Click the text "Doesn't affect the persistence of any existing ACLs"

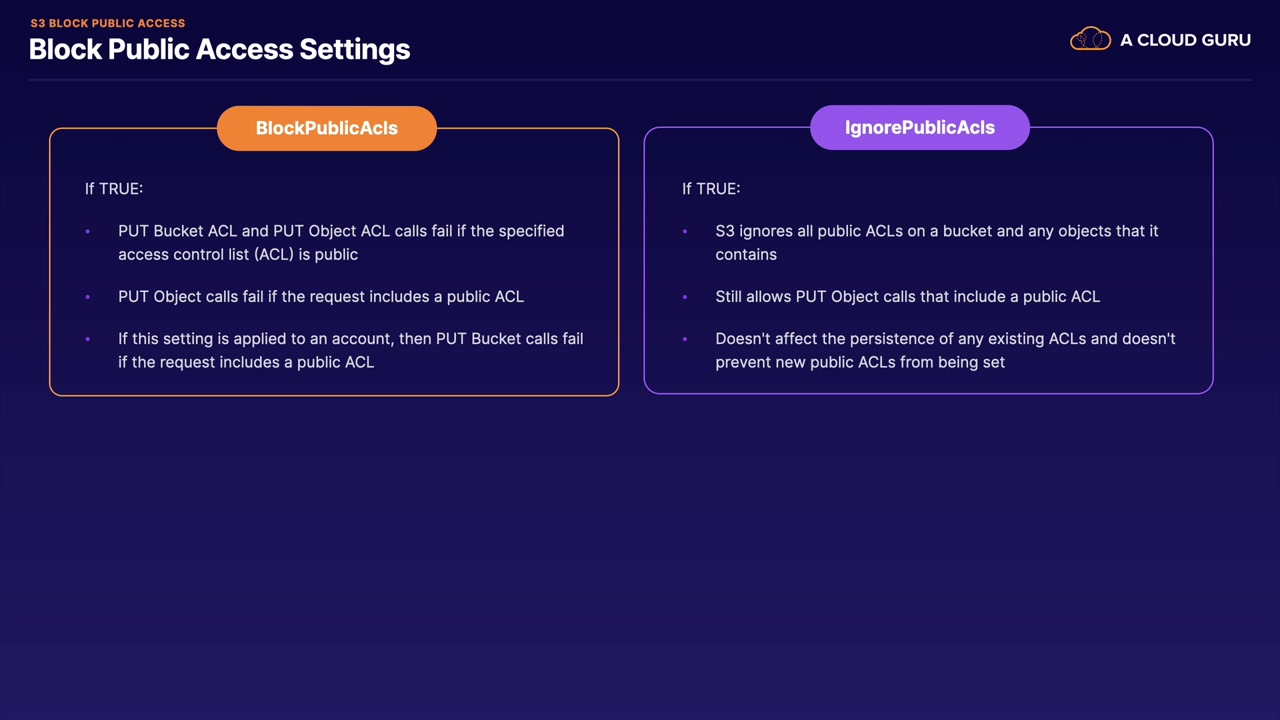tap(900, 339)
